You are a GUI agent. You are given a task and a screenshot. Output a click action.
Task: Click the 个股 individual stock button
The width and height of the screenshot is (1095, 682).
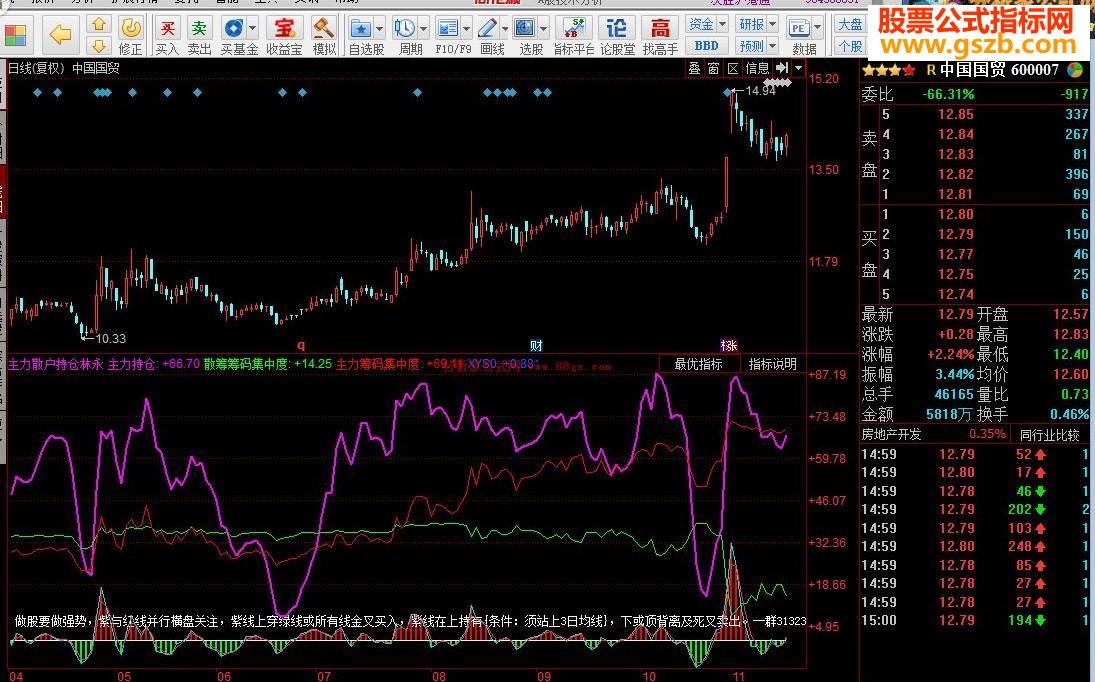tap(850, 46)
